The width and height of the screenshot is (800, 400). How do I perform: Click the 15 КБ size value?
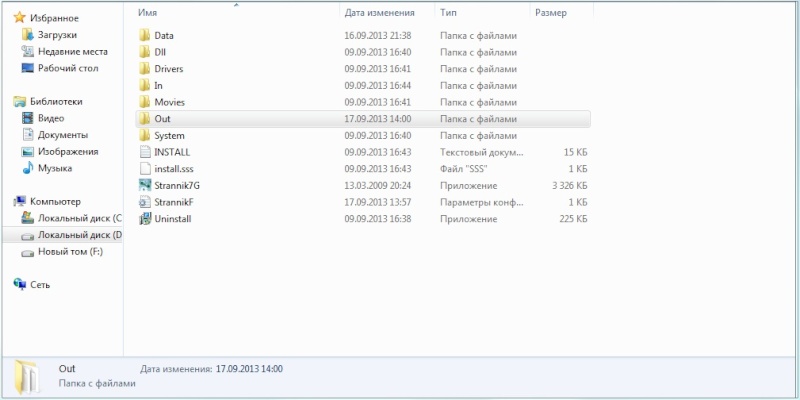[x=576, y=152]
